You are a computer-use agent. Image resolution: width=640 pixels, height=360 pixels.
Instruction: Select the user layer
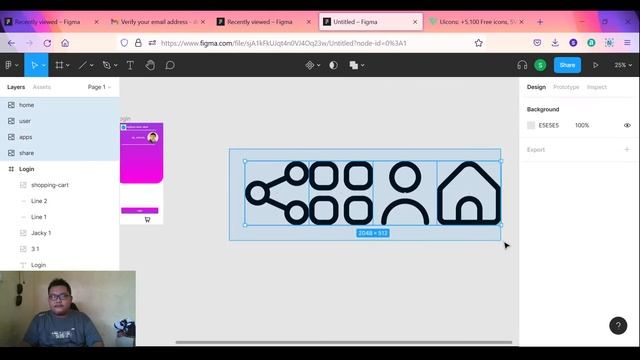[60, 121]
